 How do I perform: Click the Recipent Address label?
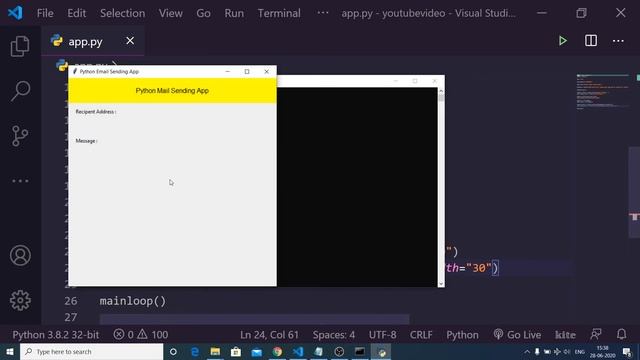click(96, 112)
